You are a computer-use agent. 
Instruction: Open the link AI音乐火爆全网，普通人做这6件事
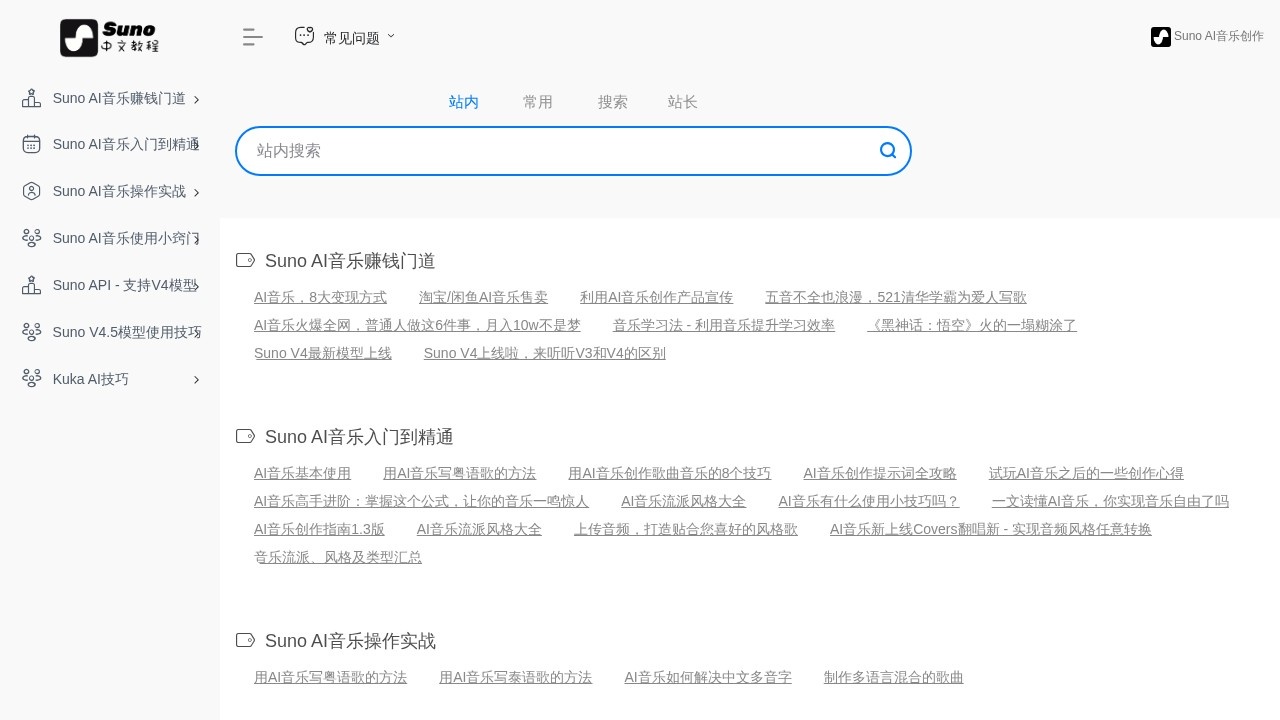(417, 325)
